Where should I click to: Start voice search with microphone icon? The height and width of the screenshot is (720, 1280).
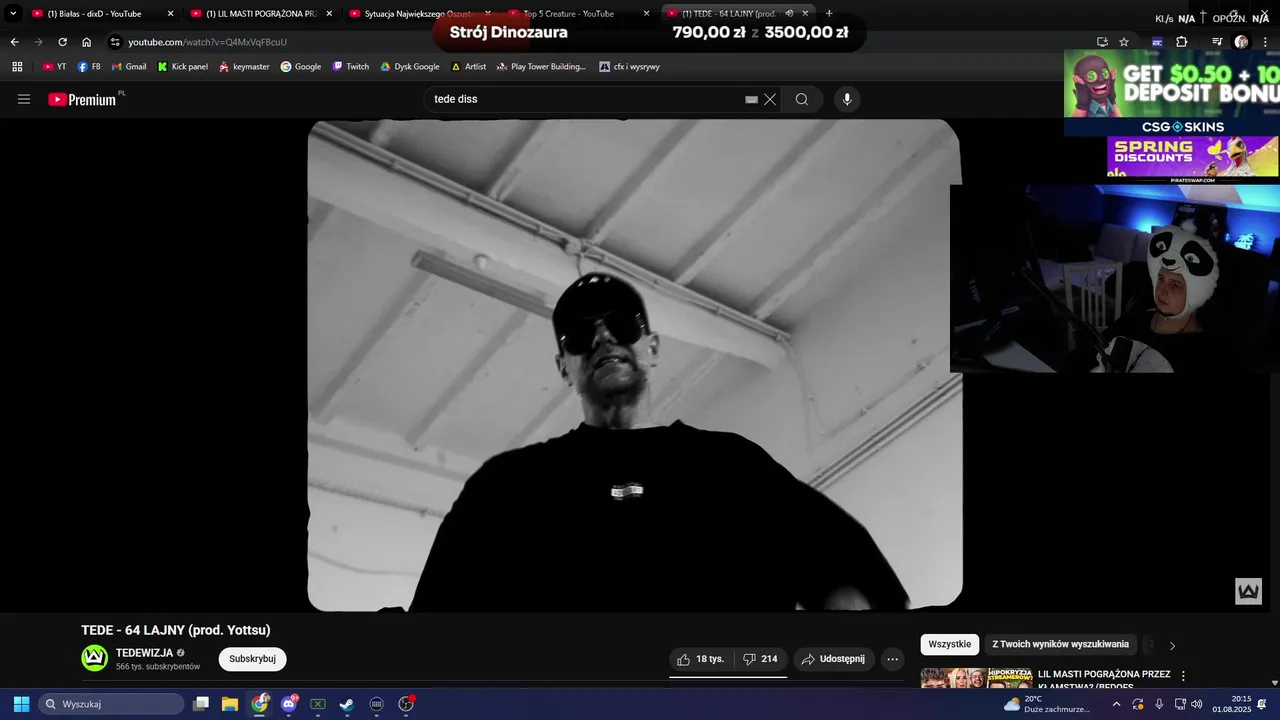(x=847, y=99)
